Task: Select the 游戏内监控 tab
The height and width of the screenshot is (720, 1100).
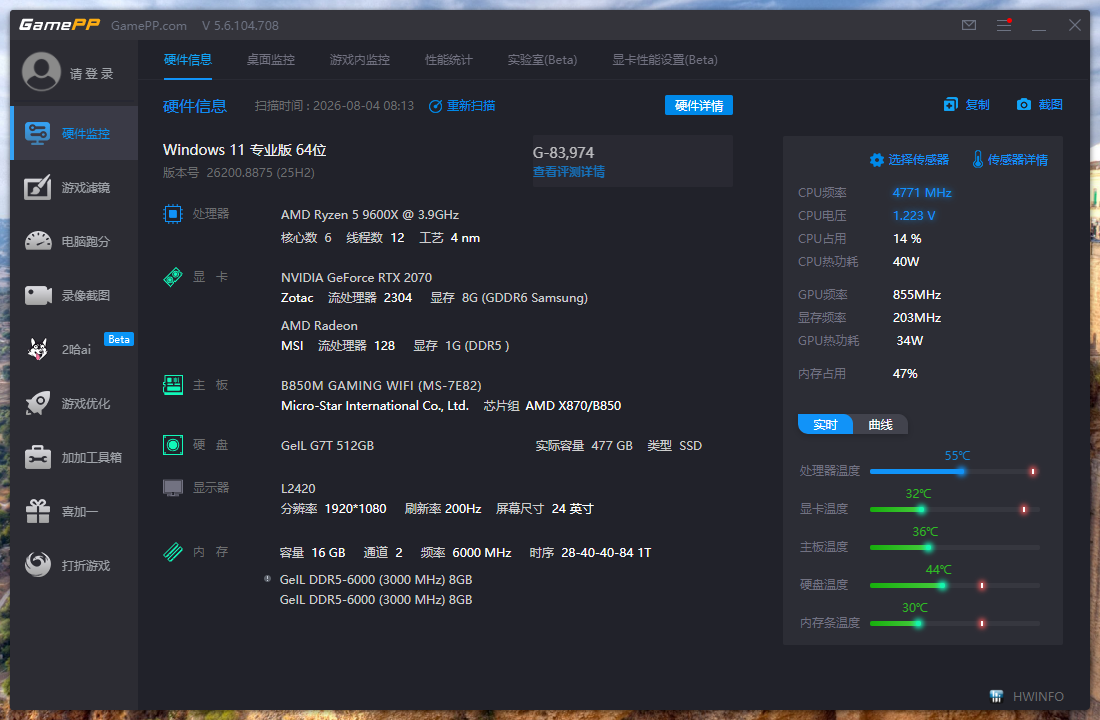Action: 360,60
